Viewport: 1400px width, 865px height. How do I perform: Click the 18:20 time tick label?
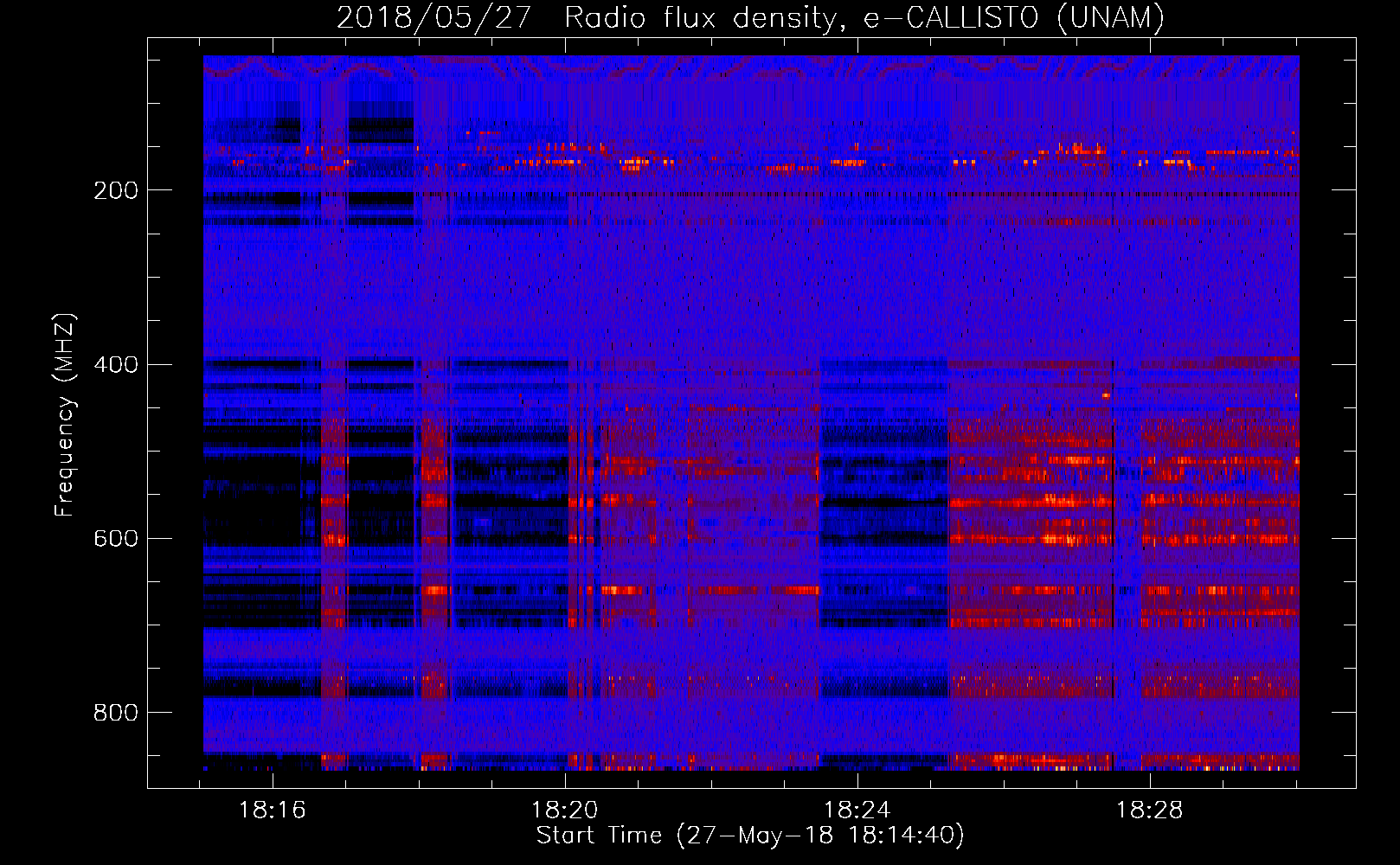(565, 811)
